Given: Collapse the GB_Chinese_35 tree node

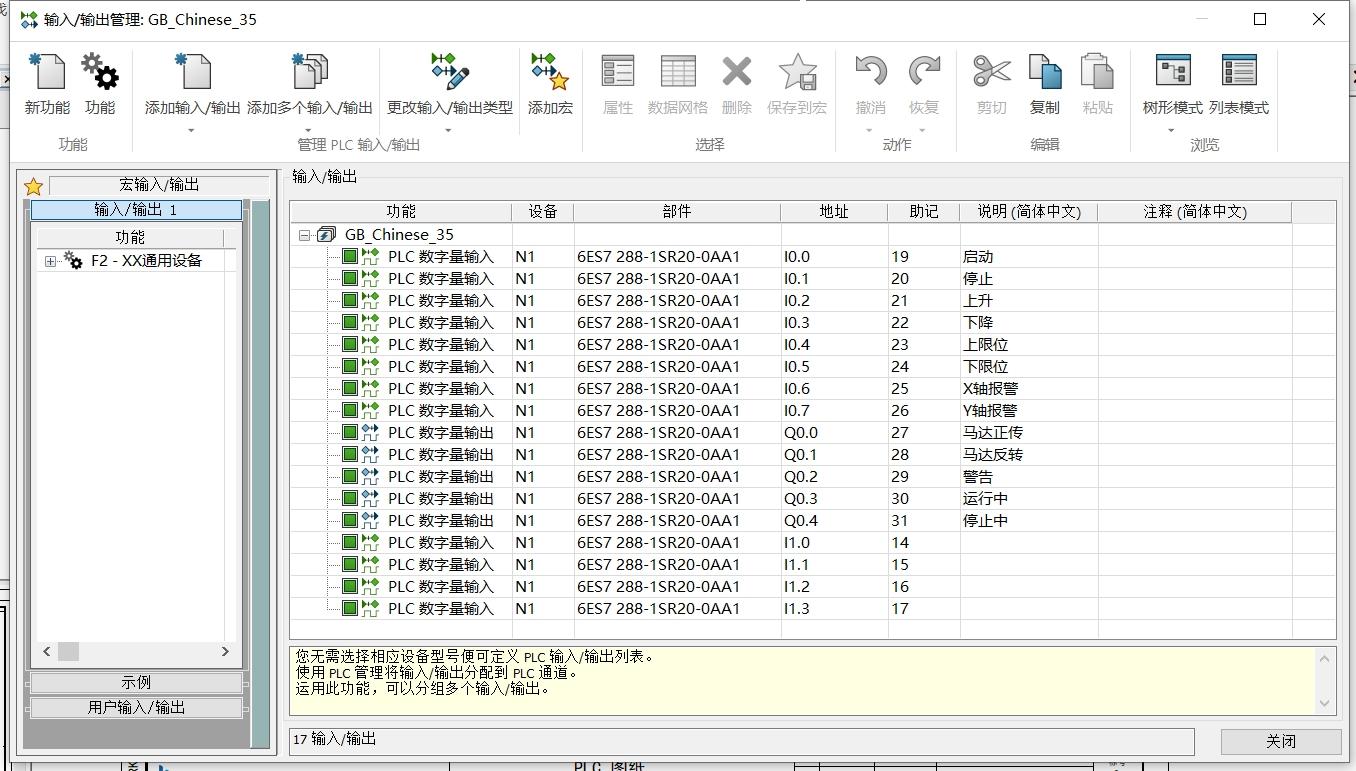Looking at the screenshot, I should (x=305, y=235).
